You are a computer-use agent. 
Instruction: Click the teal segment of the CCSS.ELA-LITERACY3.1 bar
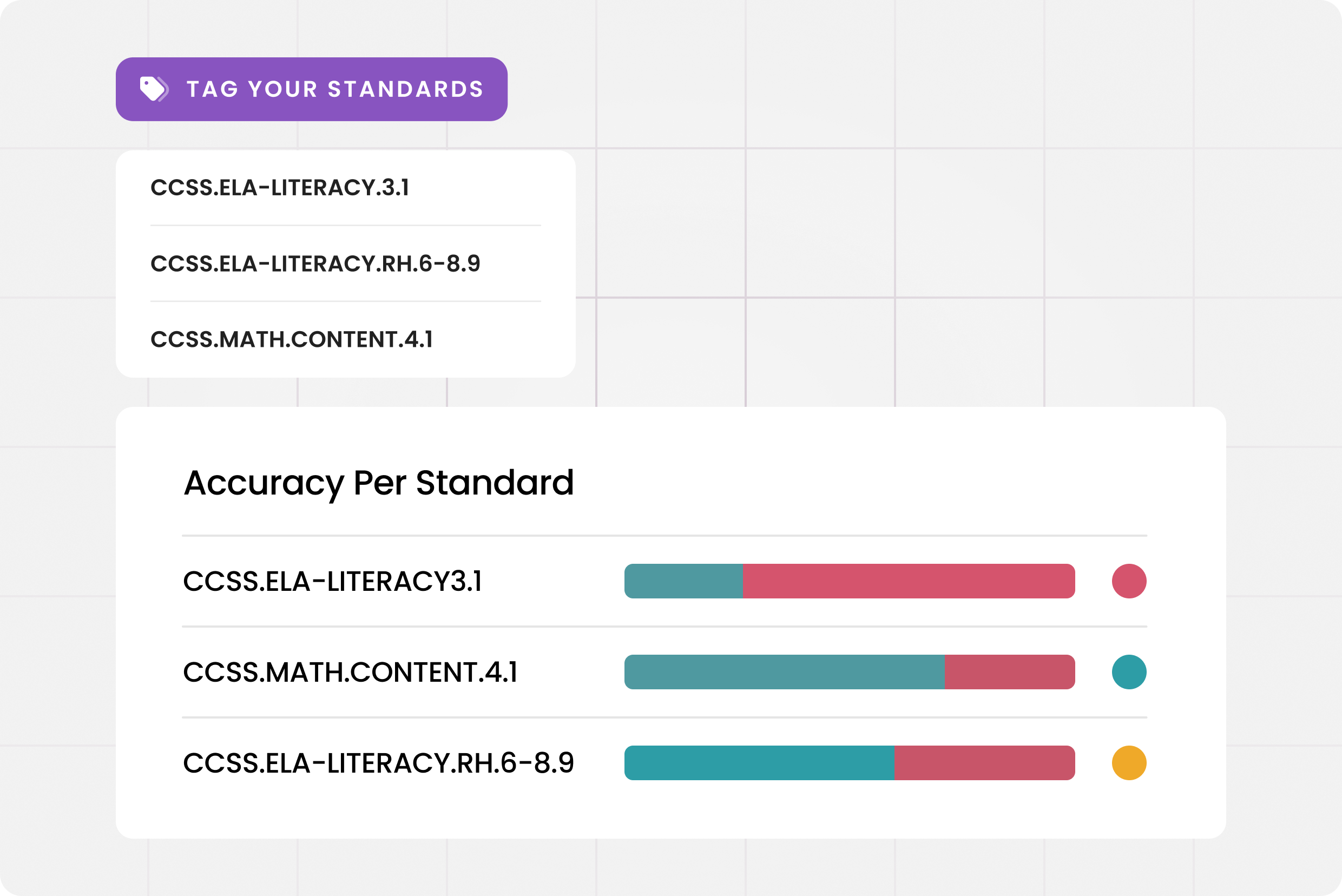point(683,581)
